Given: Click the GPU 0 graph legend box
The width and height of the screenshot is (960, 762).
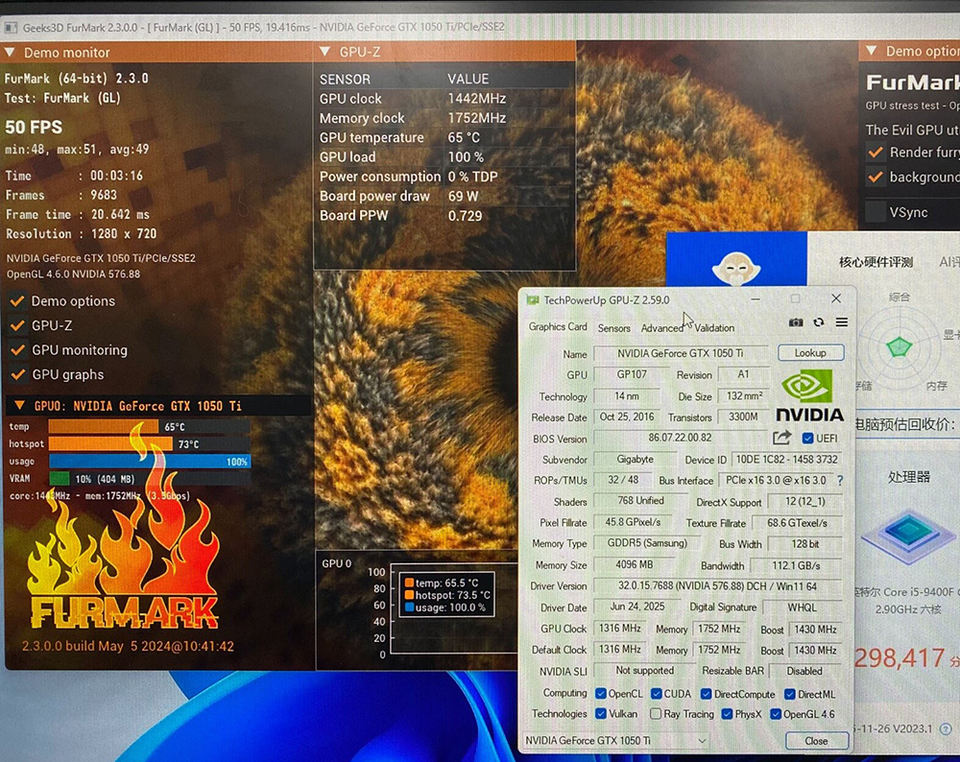Looking at the screenshot, I should point(447,595).
